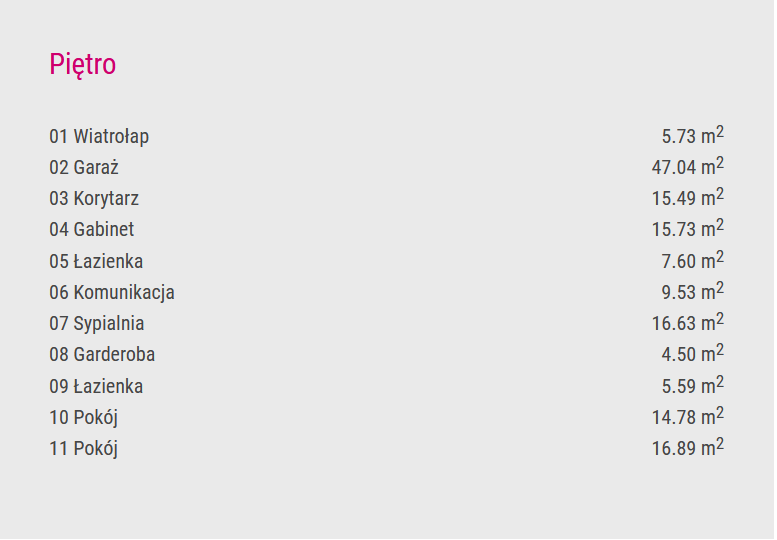Click the 47.04 m² garage area value
The width and height of the screenshot is (777, 540).
click(x=688, y=166)
